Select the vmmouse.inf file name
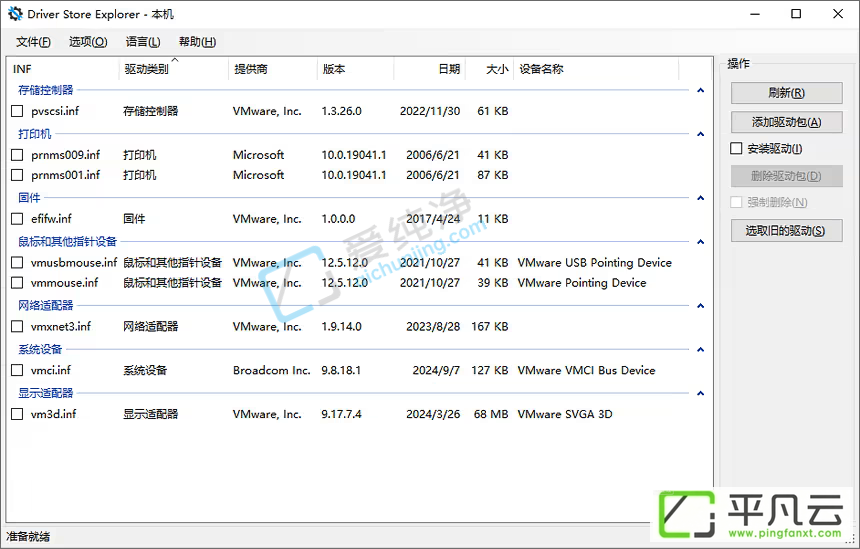This screenshot has height=549, width=860. 64,282
